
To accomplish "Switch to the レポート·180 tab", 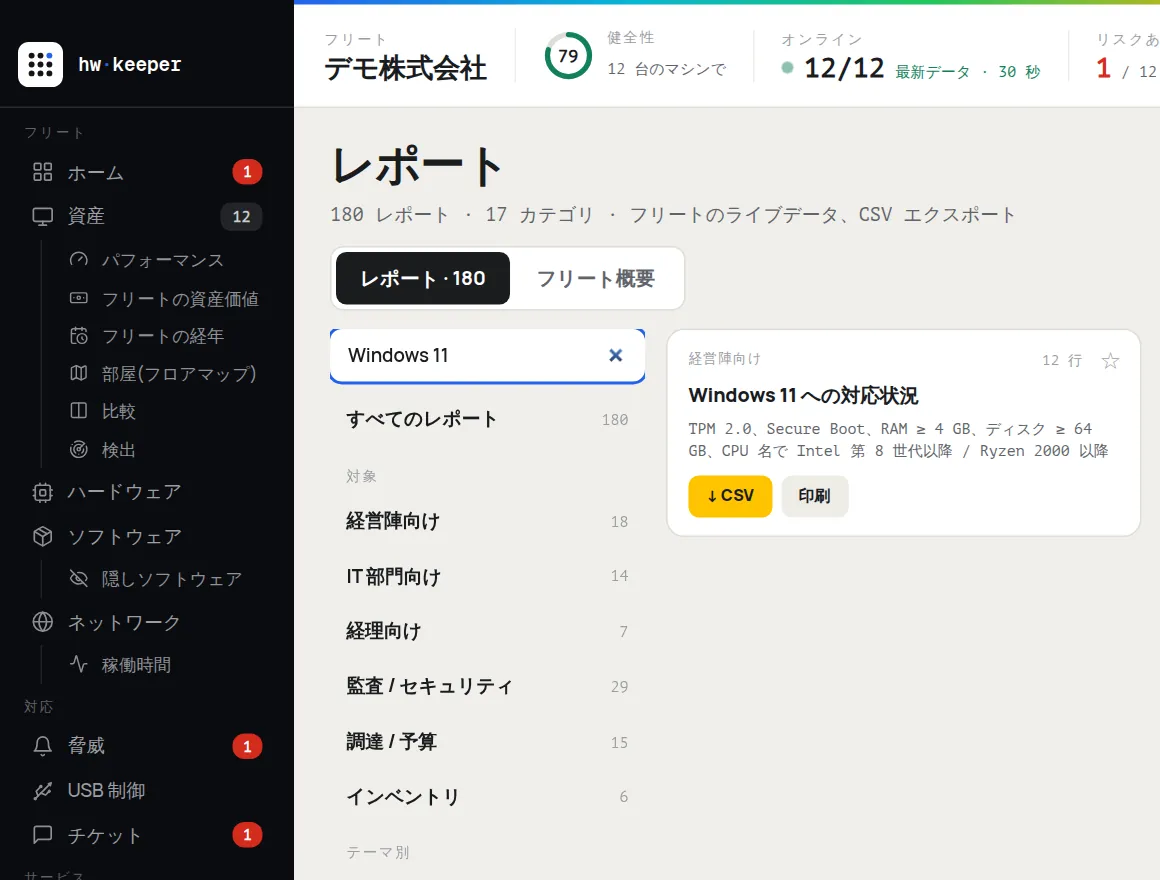I will pos(422,279).
